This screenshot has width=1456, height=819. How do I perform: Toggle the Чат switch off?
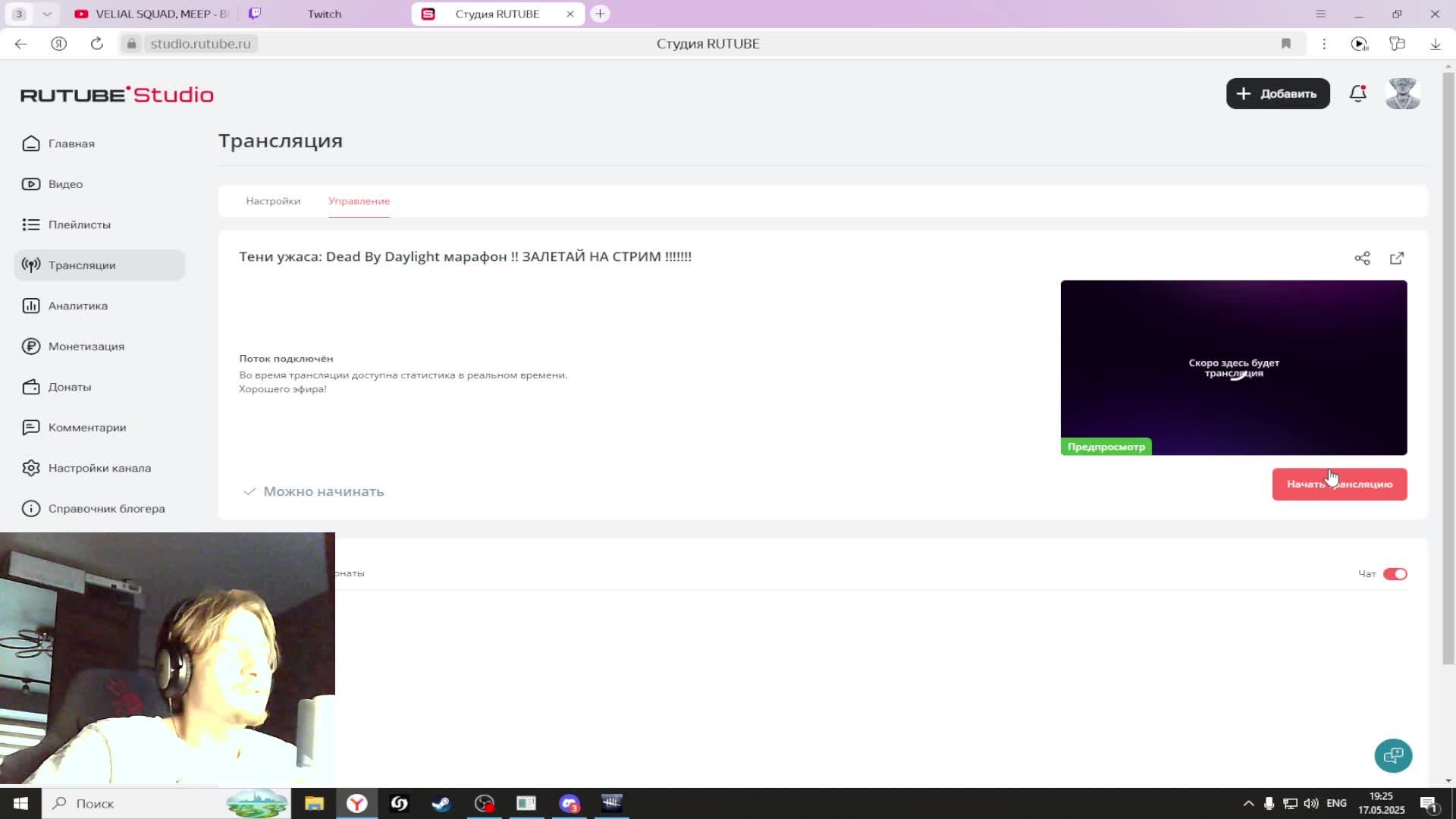(x=1395, y=574)
